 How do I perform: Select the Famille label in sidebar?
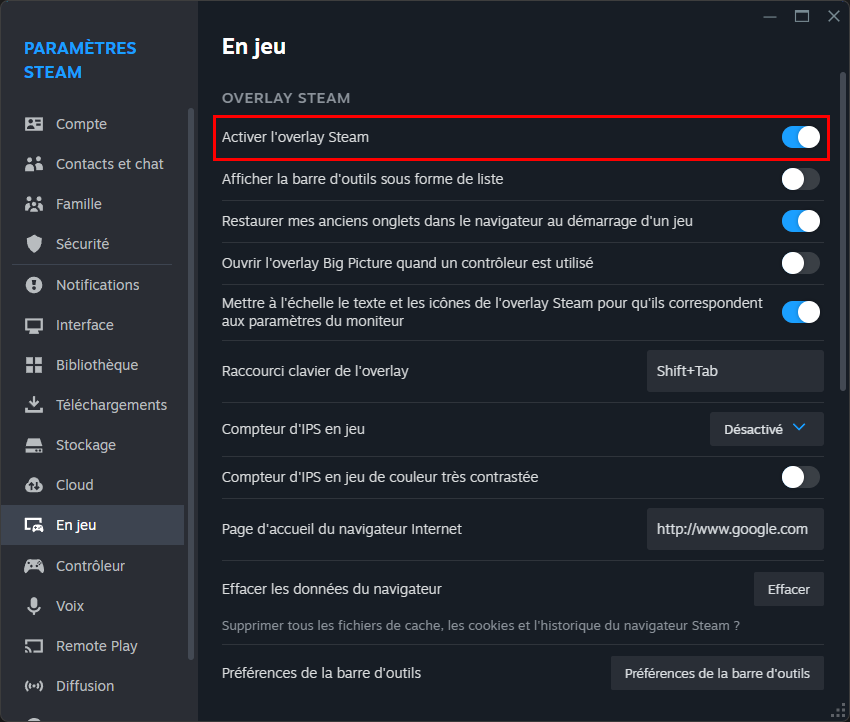79,204
